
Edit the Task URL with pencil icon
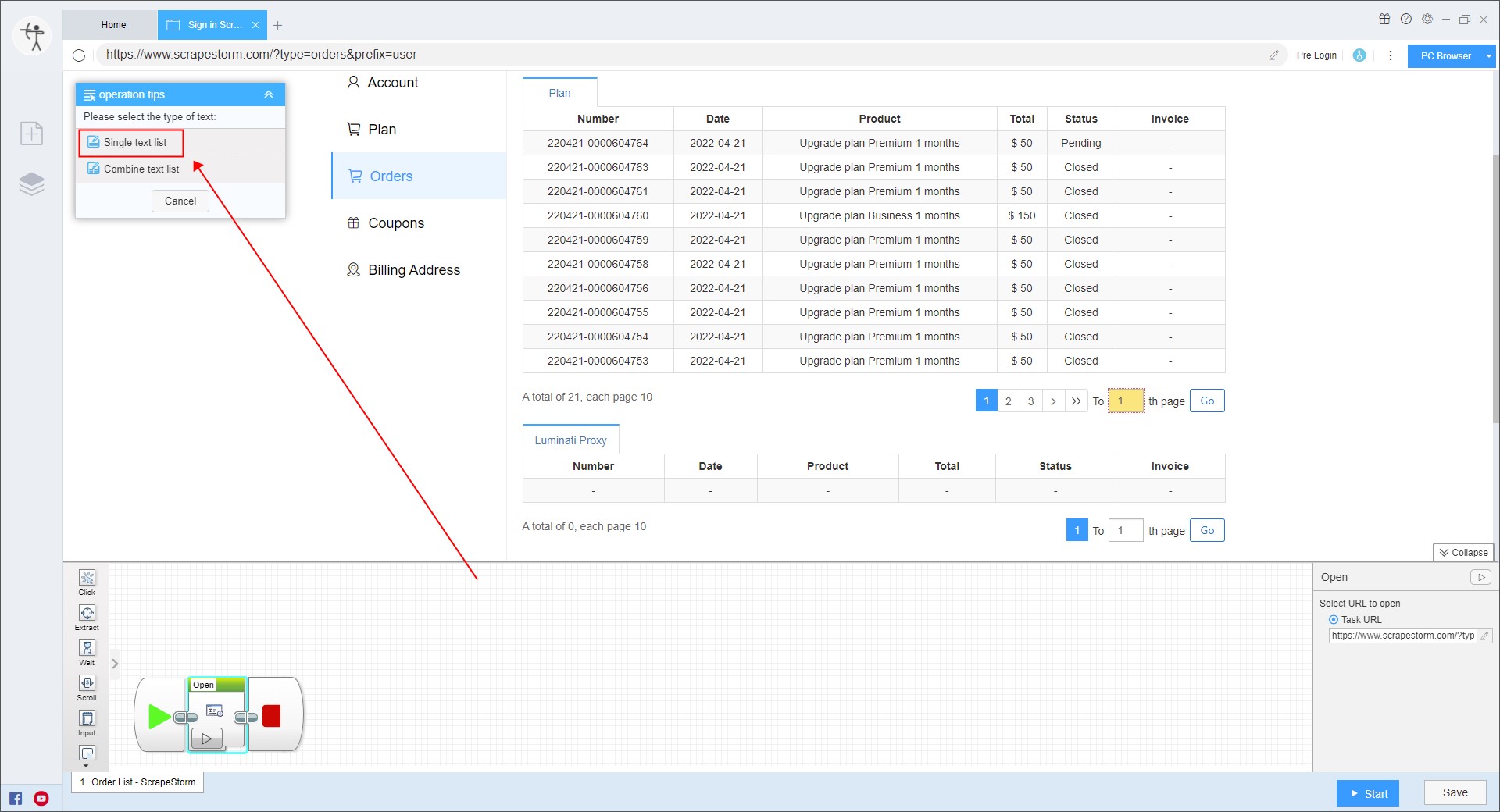click(1484, 636)
